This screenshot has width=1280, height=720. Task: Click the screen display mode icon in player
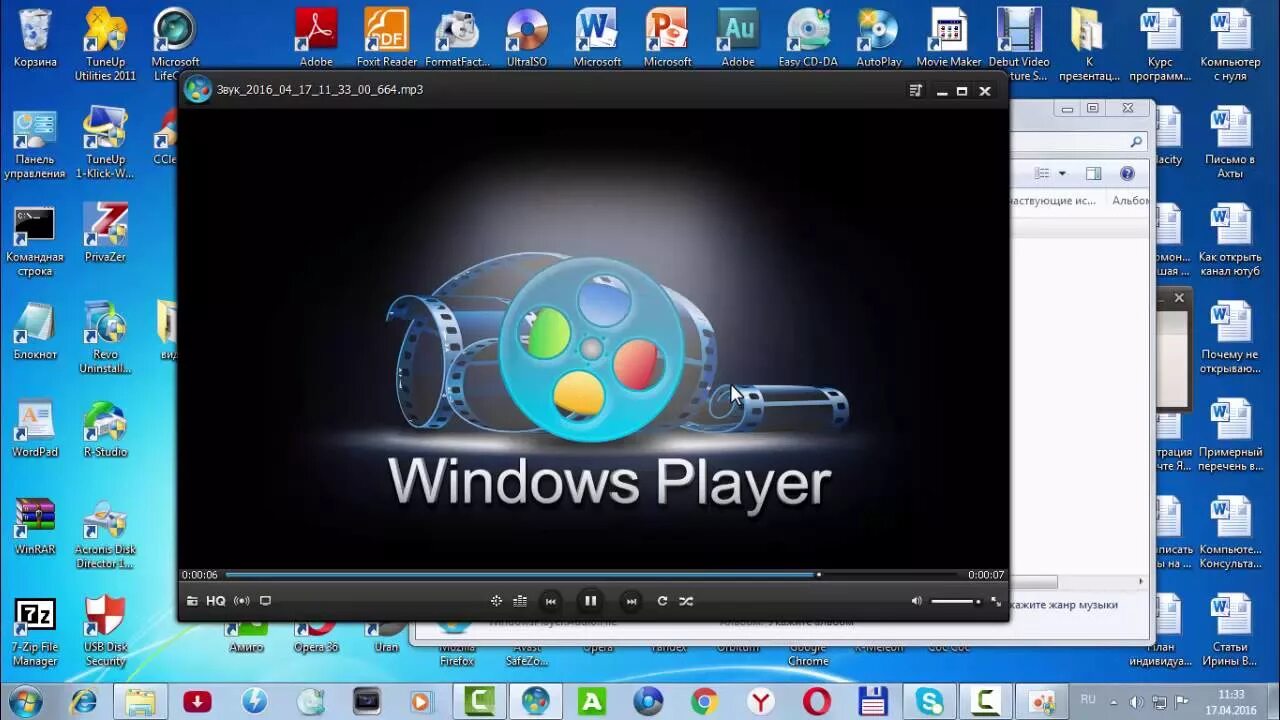click(x=265, y=601)
